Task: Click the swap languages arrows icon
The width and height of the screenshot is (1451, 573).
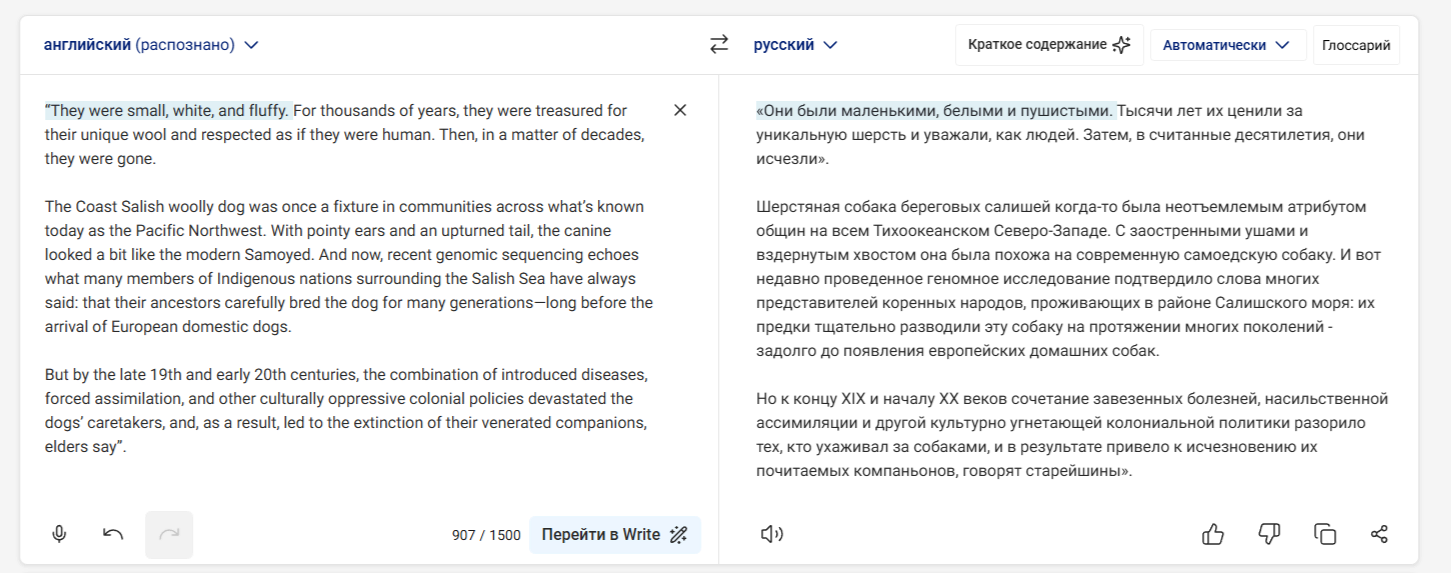Action: (719, 45)
